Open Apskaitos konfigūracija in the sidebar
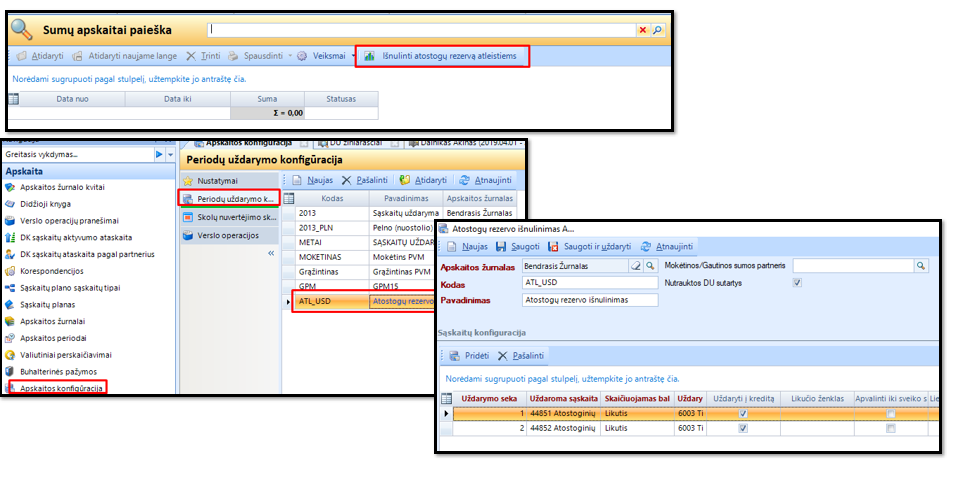Image resolution: width=953 pixels, height=478 pixels. (62, 387)
